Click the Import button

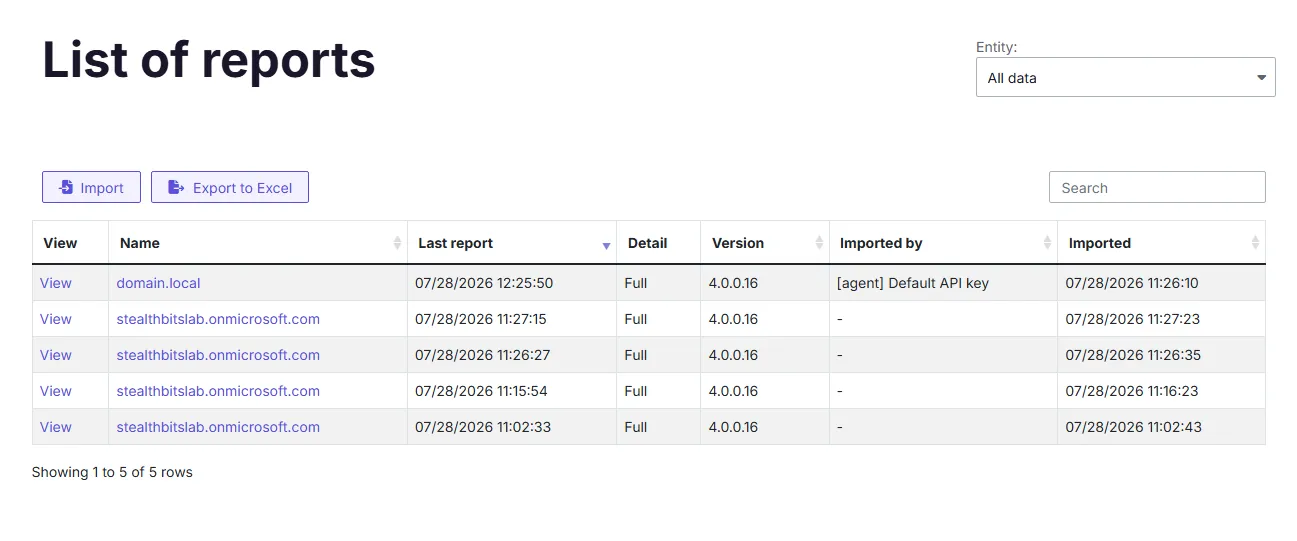pos(91,187)
